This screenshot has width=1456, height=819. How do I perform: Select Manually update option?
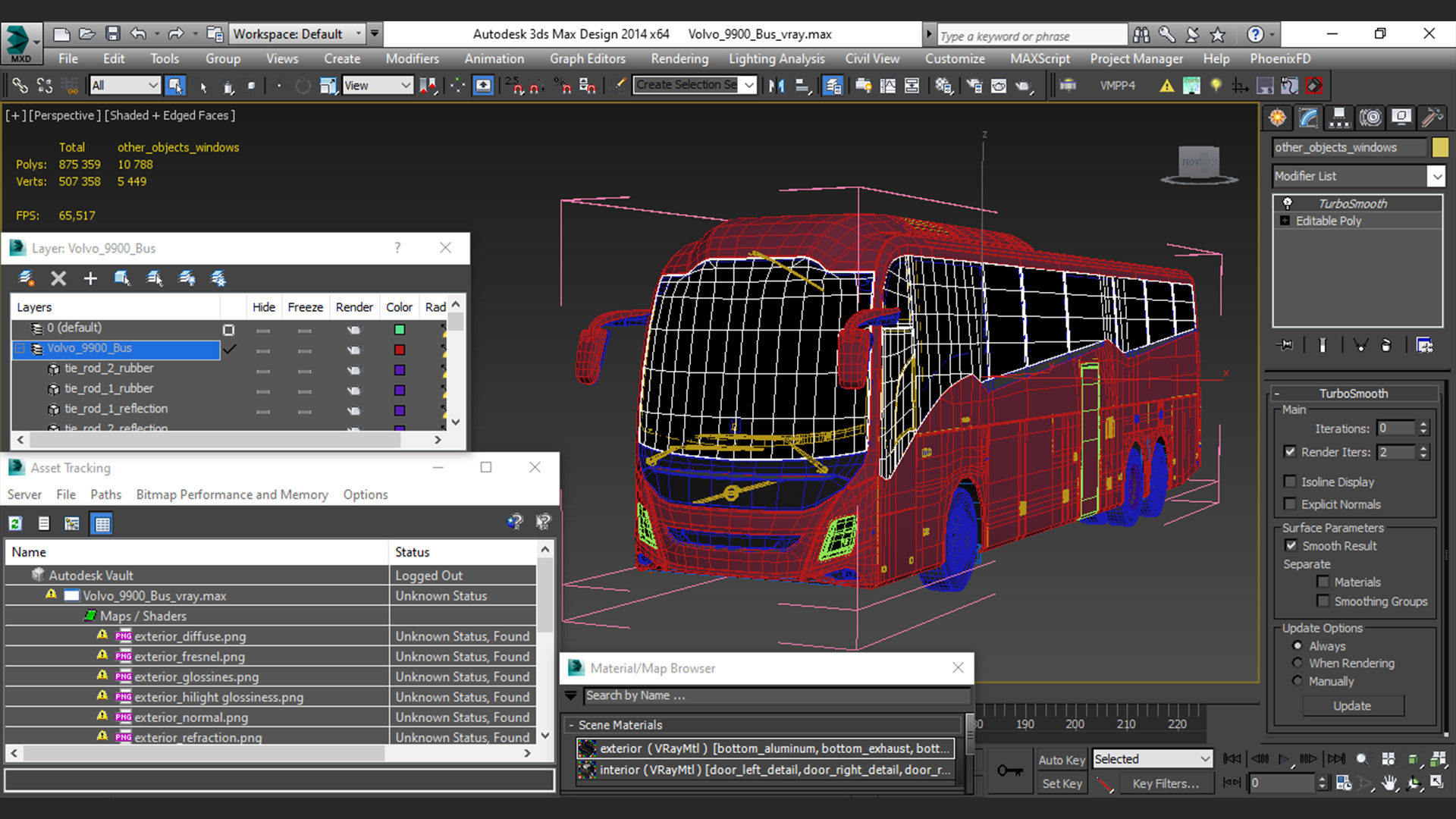click(x=1298, y=680)
